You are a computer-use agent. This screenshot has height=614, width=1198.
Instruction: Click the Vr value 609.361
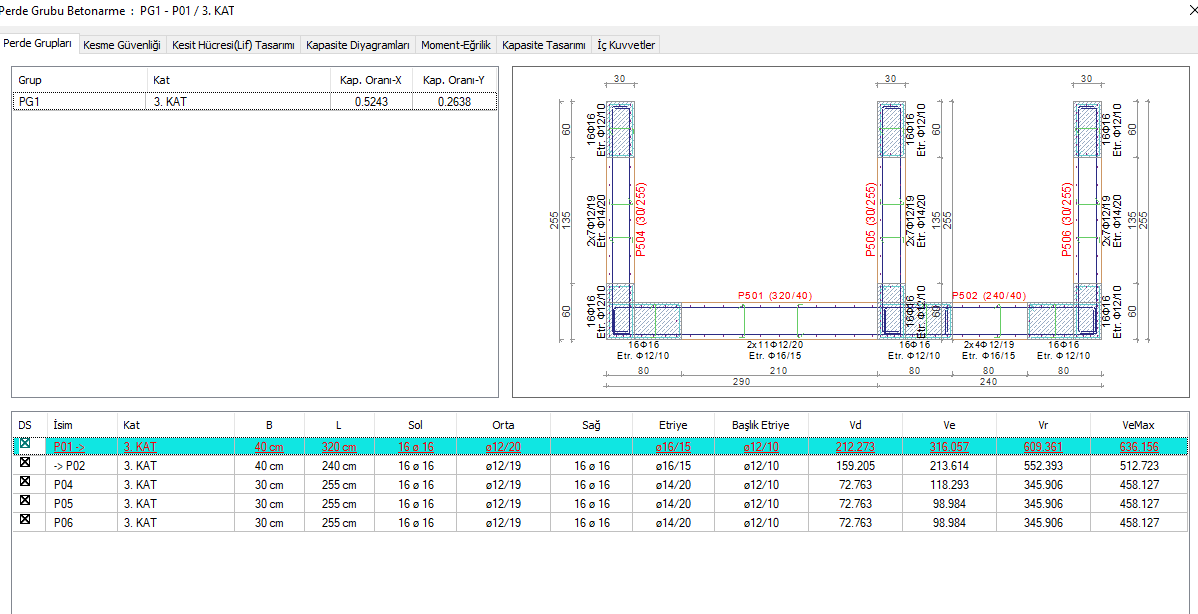(x=1046, y=446)
